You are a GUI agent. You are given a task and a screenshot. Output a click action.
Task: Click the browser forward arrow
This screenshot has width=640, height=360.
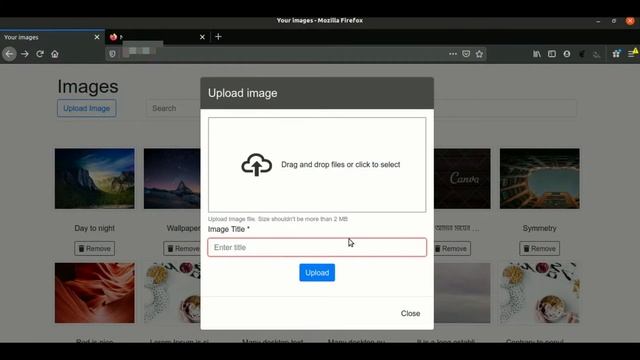pyautogui.click(x=24, y=54)
